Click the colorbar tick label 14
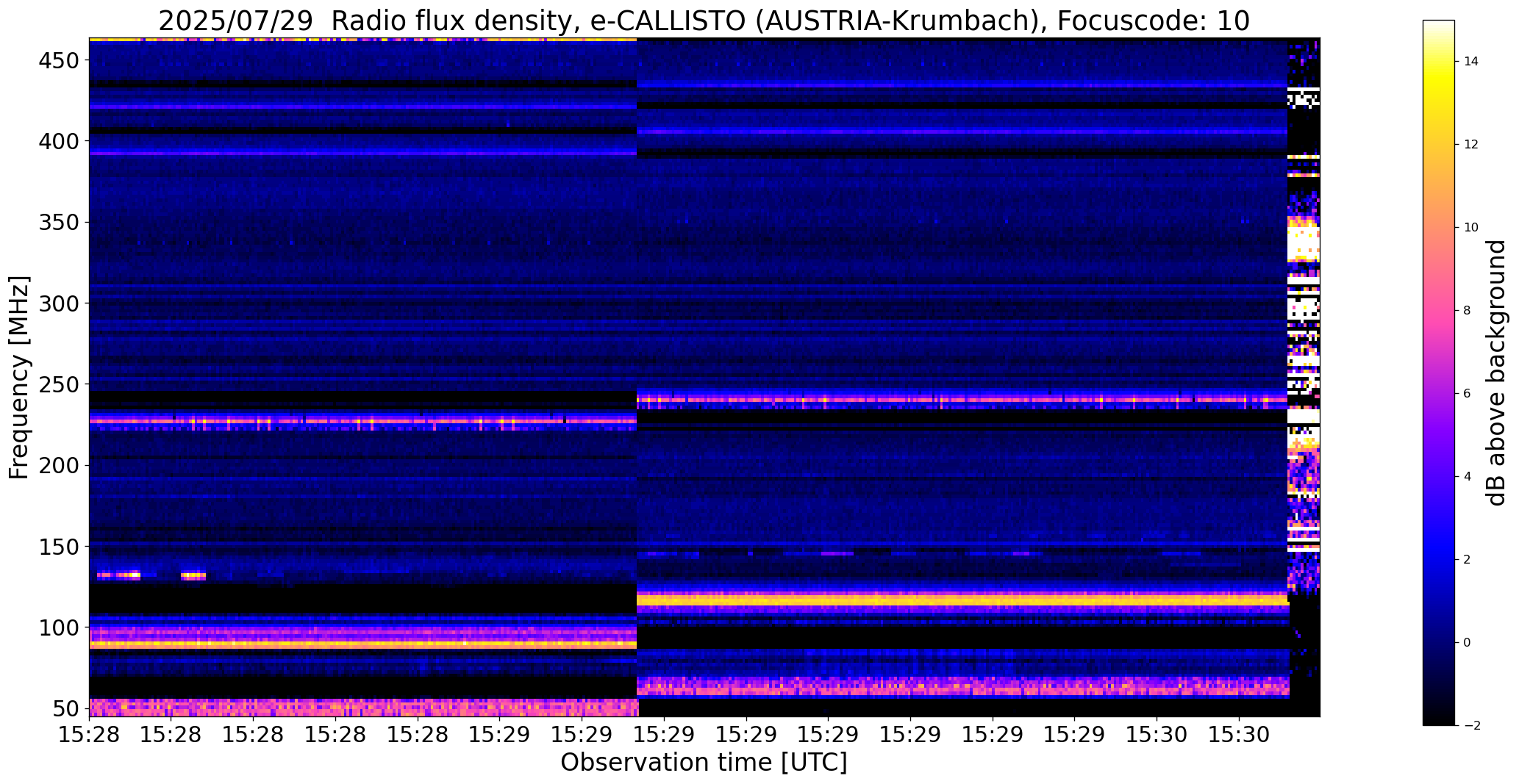This screenshot has height=784, width=1519. (1471, 62)
